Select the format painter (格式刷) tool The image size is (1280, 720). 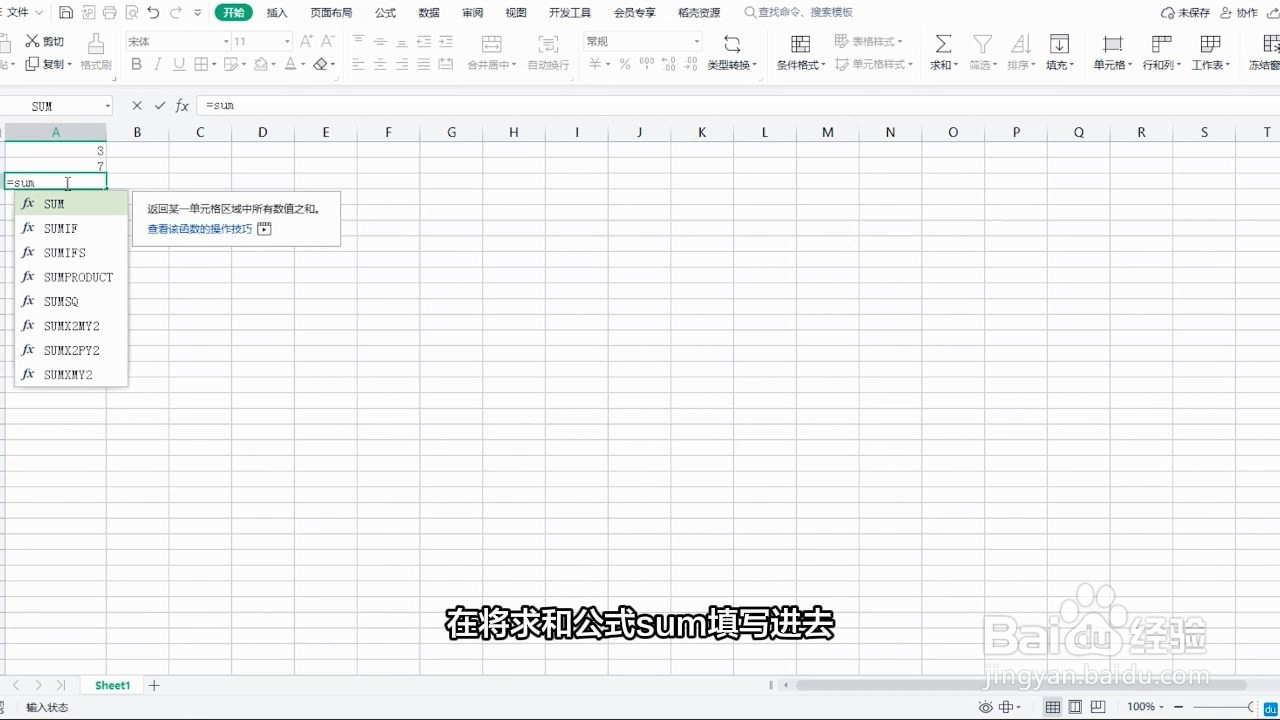coord(96,50)
